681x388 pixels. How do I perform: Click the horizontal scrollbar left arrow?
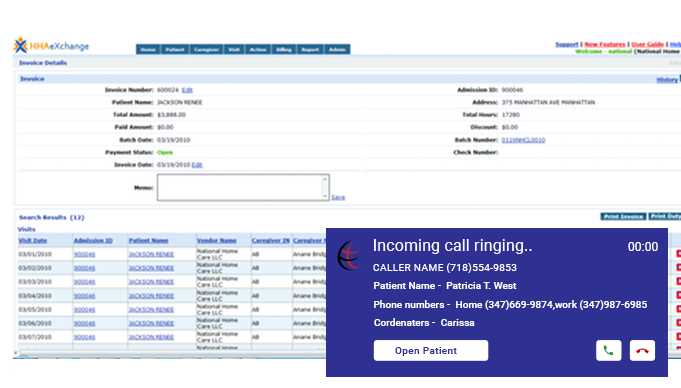point(16,353)
